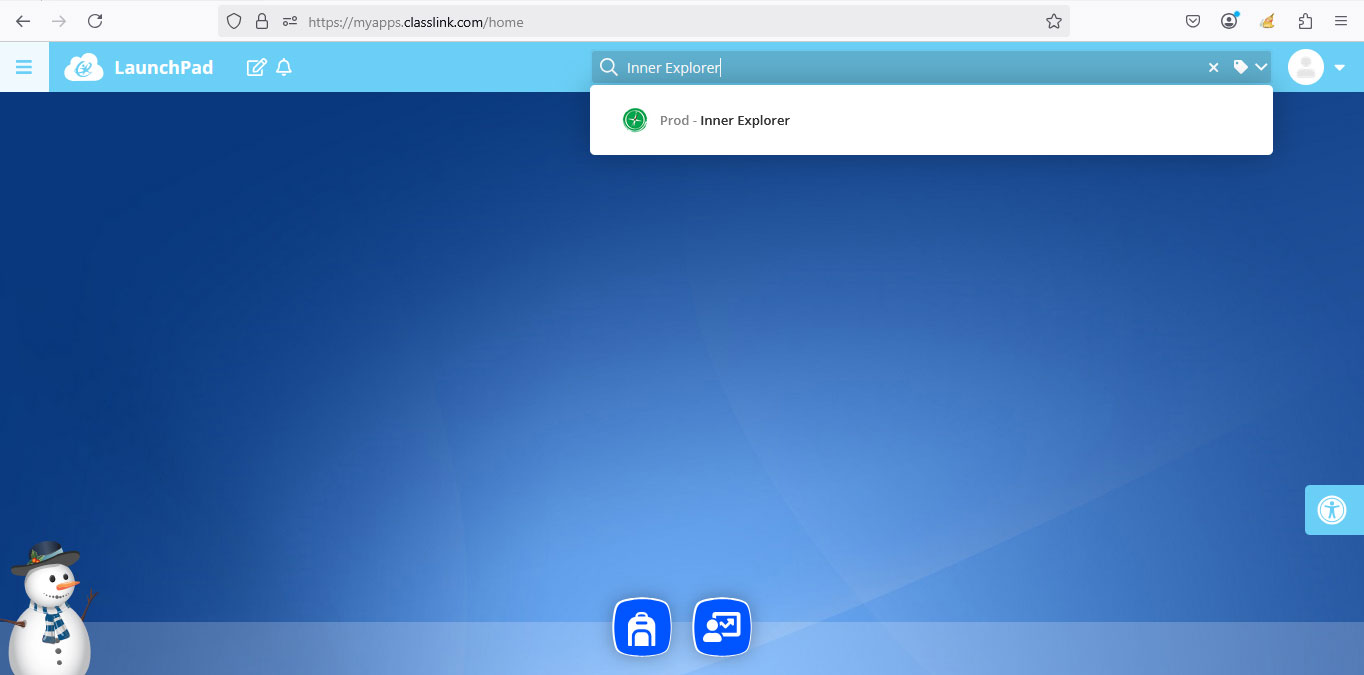The width and height of the screenshot is (1364, 675).
Task: Go forward in browser history
Action: 59,21
